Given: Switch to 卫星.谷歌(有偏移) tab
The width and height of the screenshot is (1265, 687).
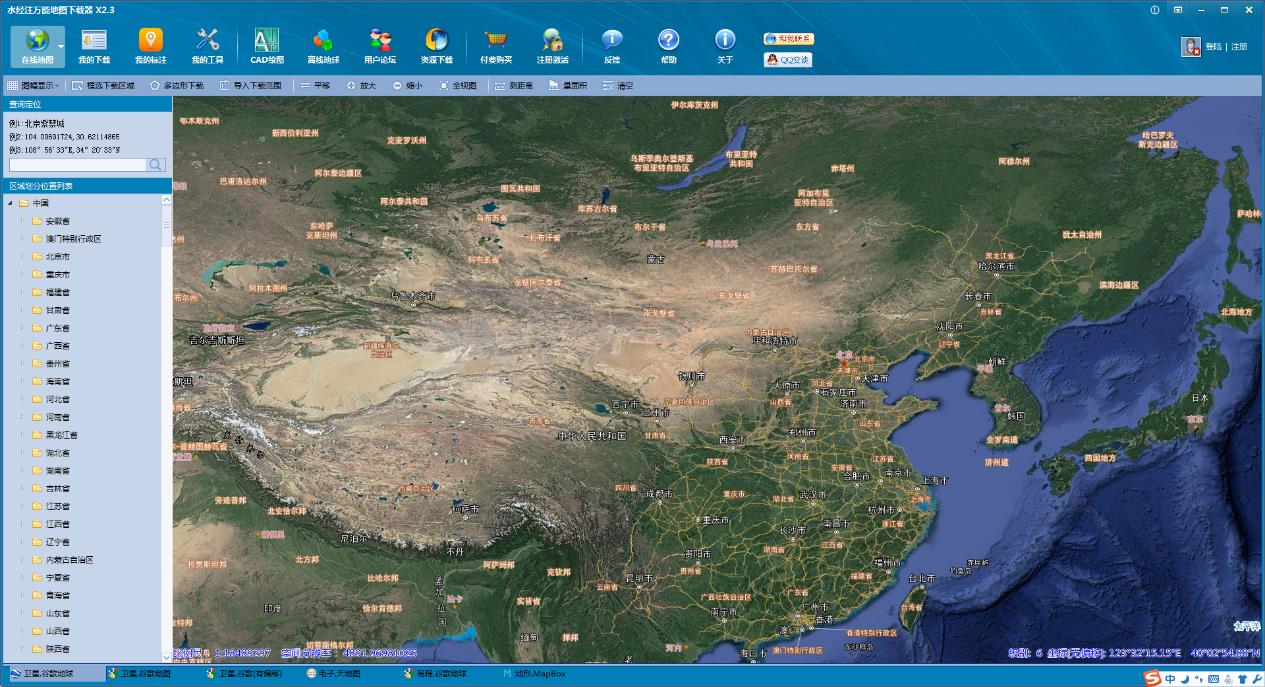Looking at the screenshot, I should point(244,674).
